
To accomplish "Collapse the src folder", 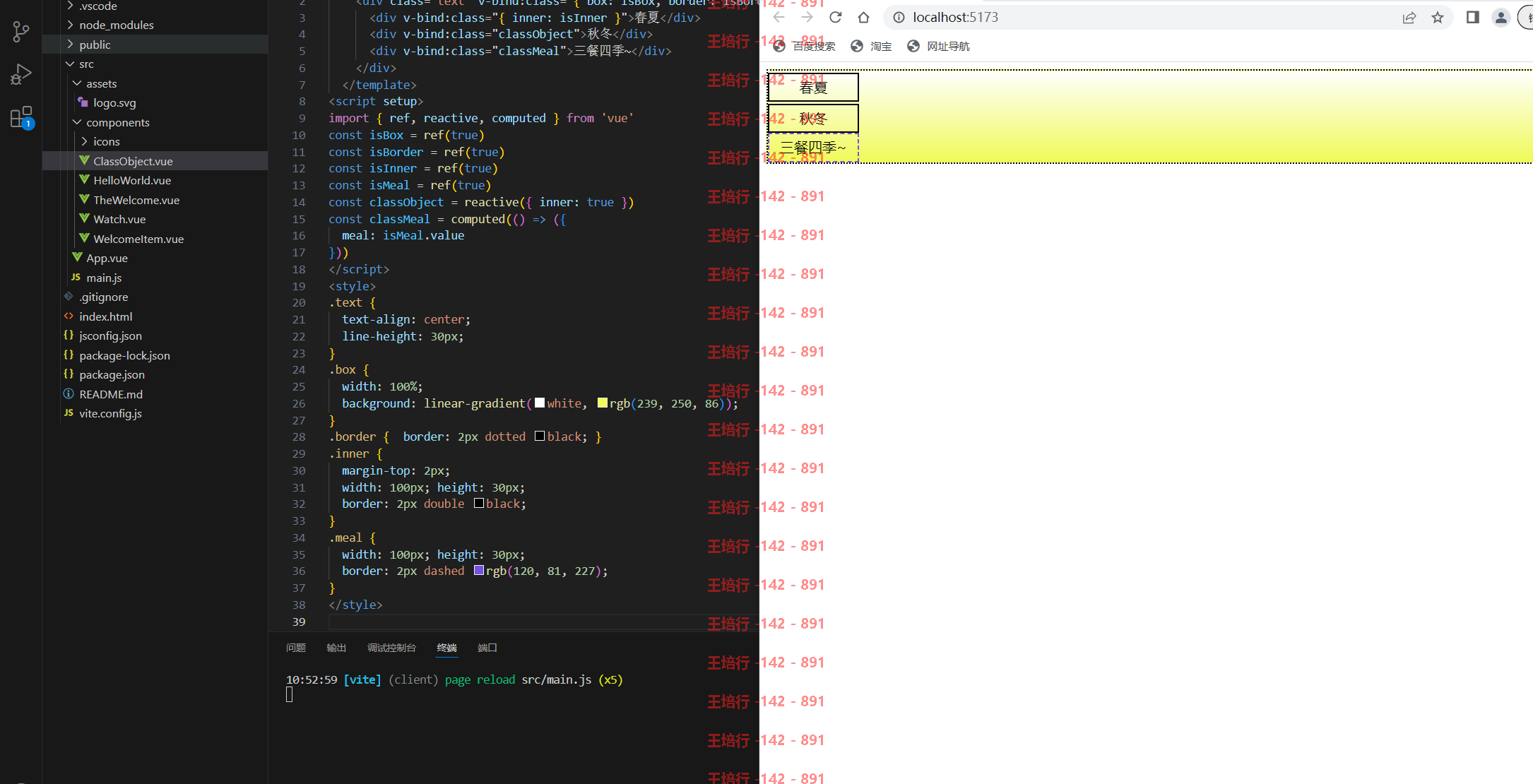I will click(155, 64).
